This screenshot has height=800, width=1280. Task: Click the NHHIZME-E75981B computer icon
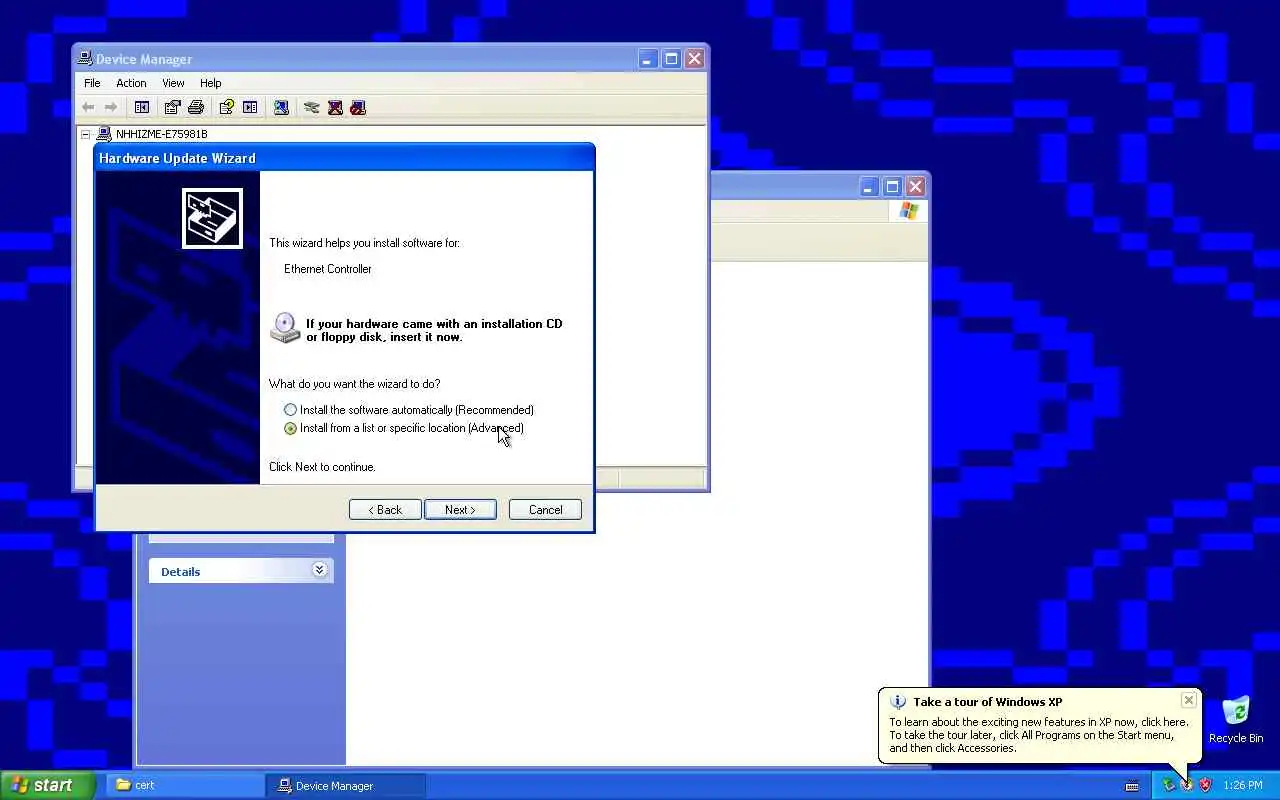[104, 134]
